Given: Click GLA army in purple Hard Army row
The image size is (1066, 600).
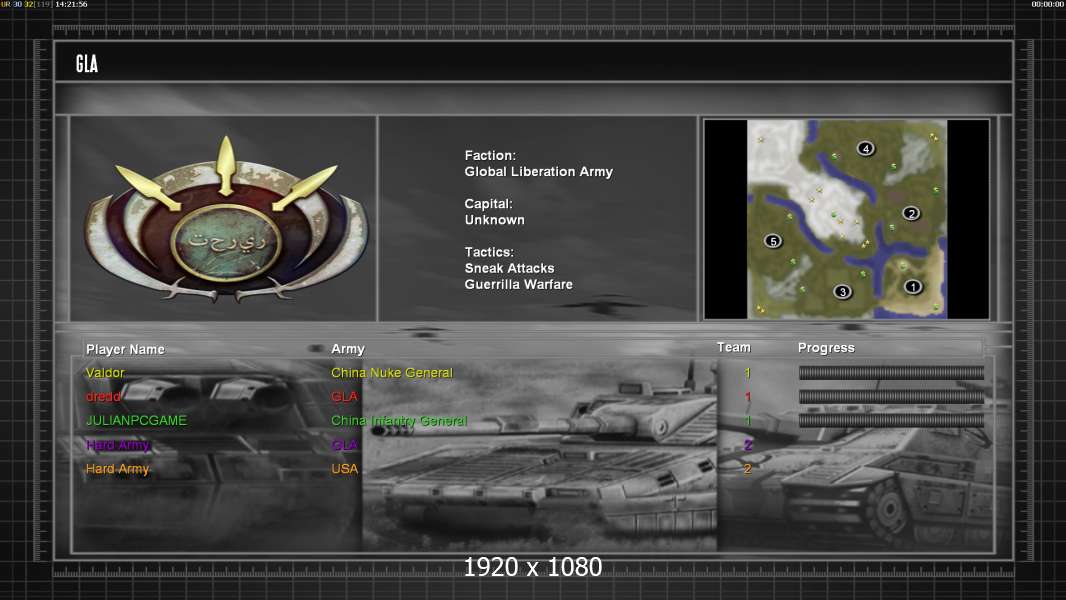Looking at the screenshot, I should 344,445.
